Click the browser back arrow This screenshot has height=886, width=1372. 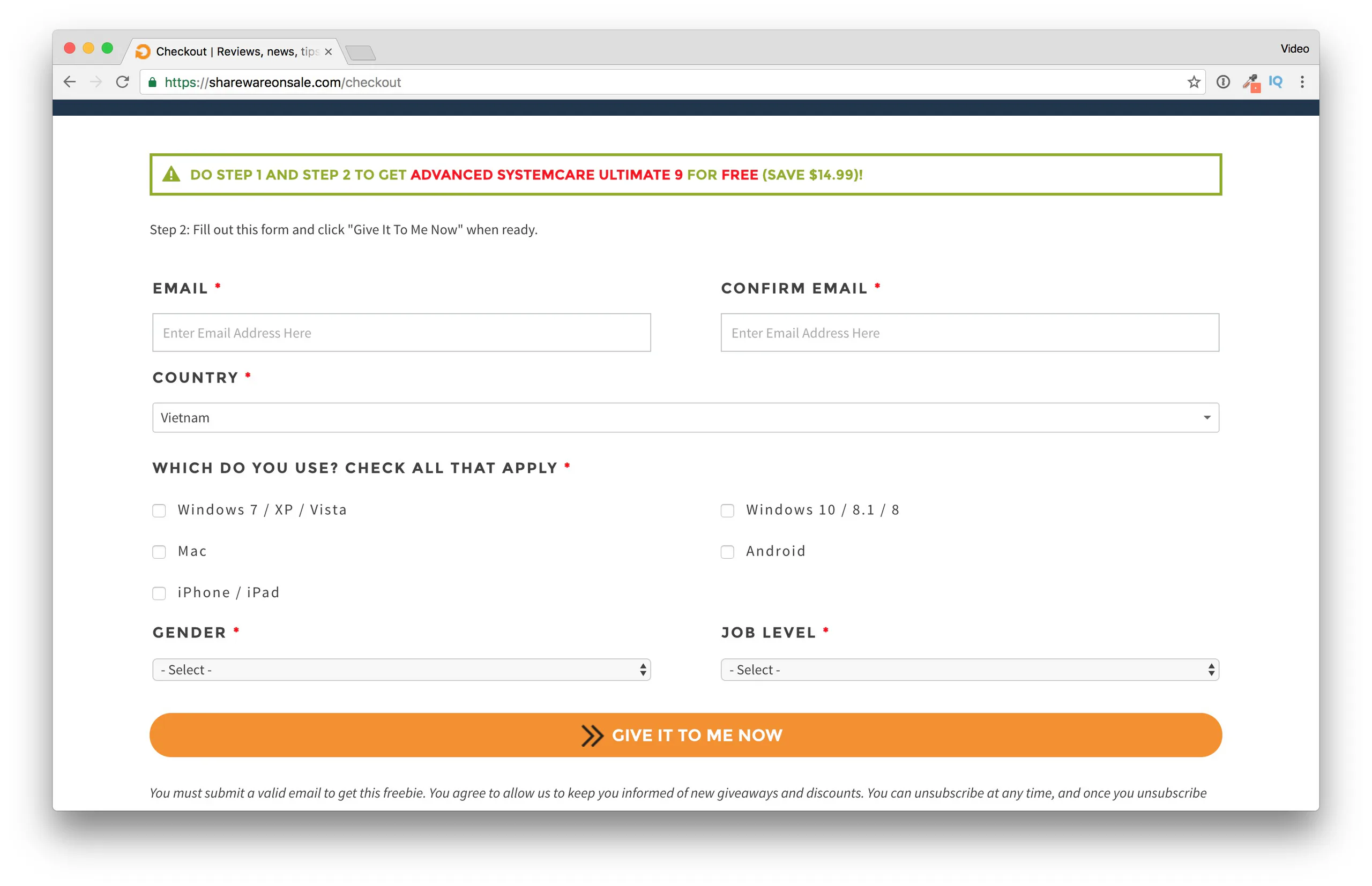coord(70,82)
